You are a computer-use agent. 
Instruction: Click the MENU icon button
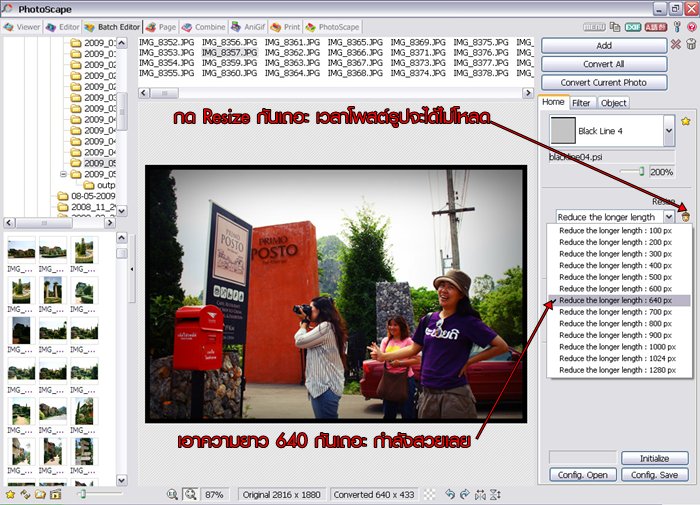[594, 27]
